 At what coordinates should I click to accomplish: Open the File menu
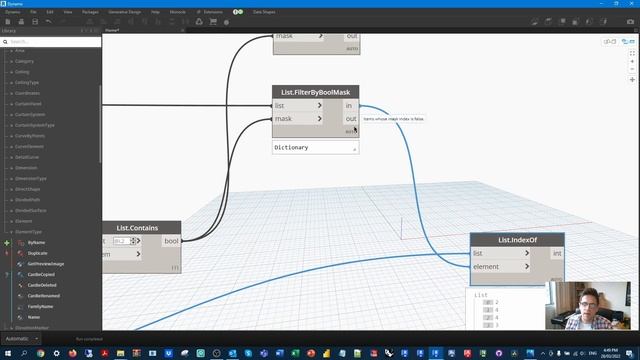[x=33, y=12]
